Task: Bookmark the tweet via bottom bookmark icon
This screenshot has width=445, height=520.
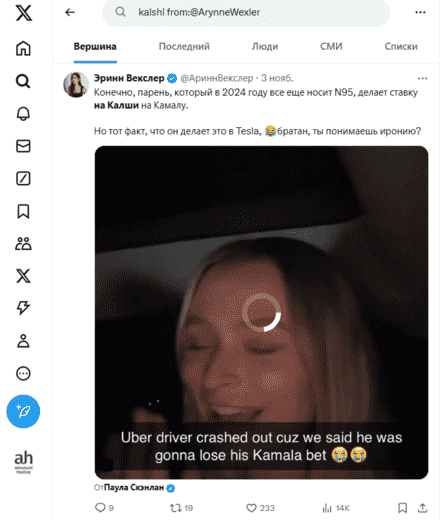Action: tap(402, 508)
